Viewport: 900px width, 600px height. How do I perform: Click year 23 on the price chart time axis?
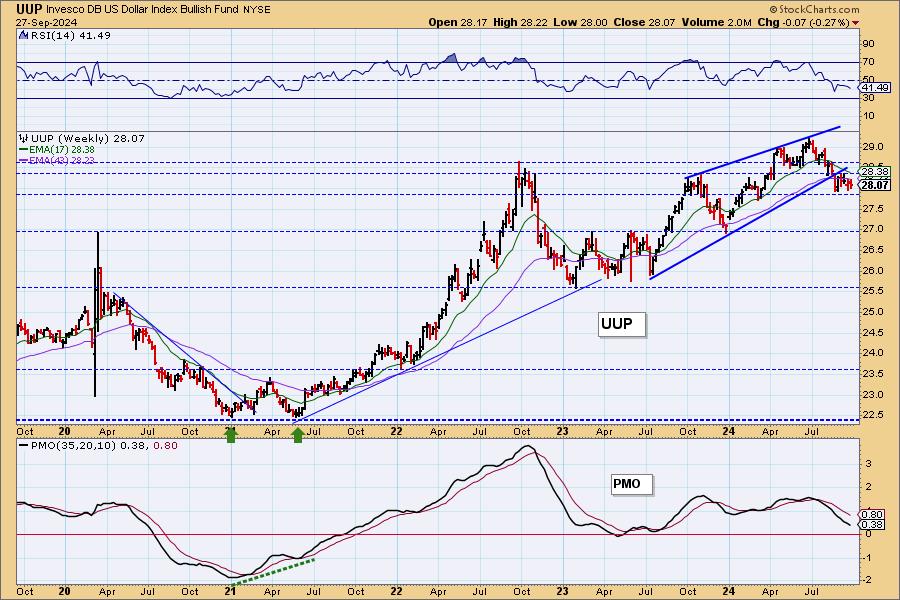coord(562,431)
